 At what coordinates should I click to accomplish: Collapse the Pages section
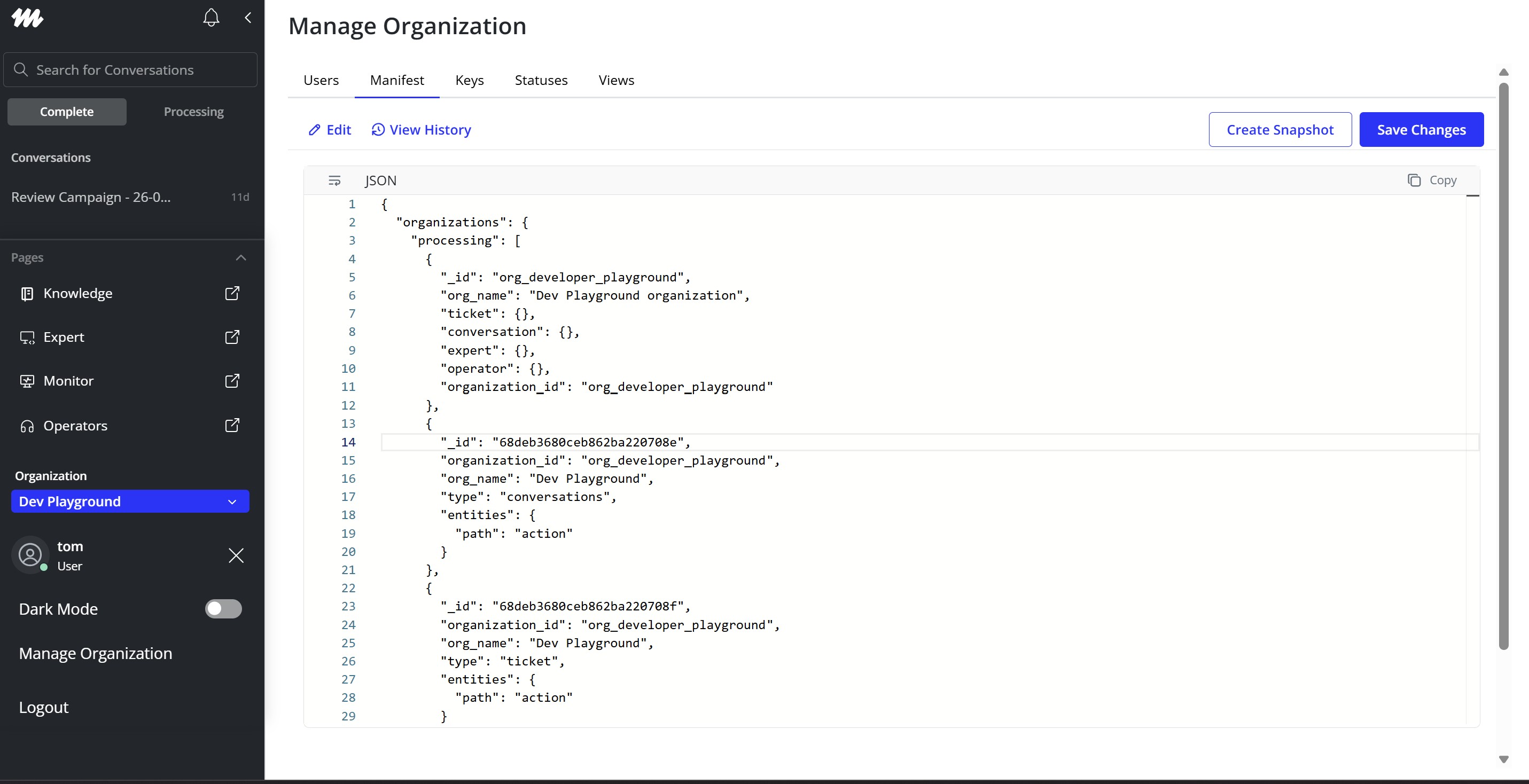point(240,257)
